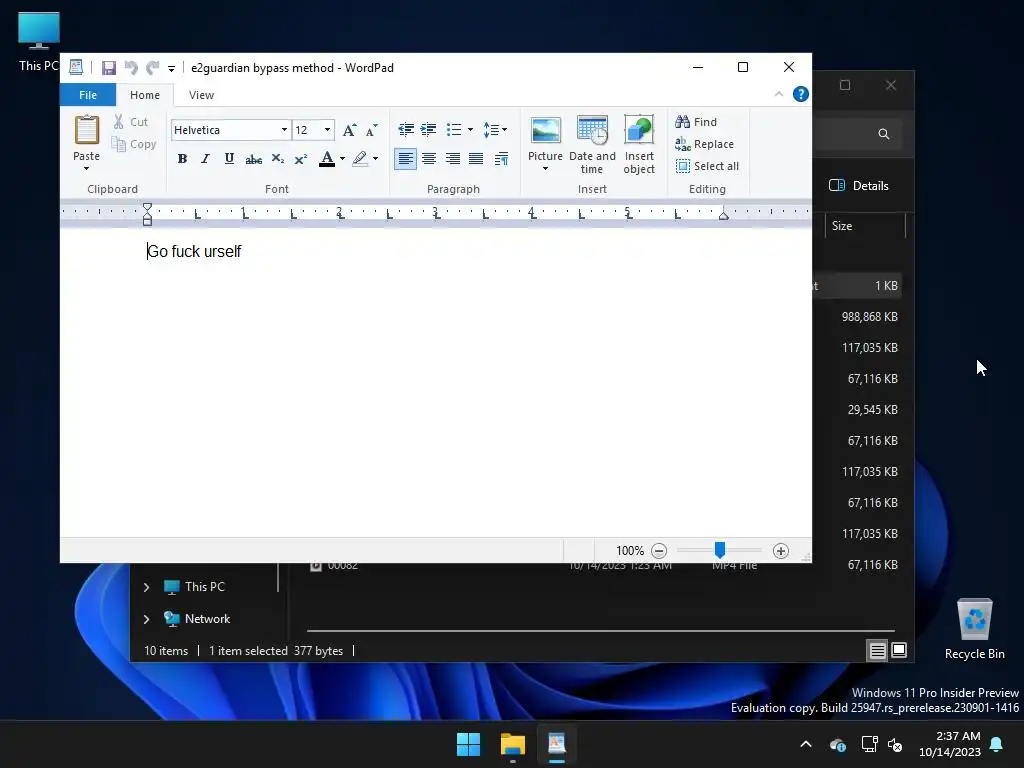This screenshot has height=768, width=1024.
Task: Click the Save icon in WordPad title bar
Action: (108, 68)
